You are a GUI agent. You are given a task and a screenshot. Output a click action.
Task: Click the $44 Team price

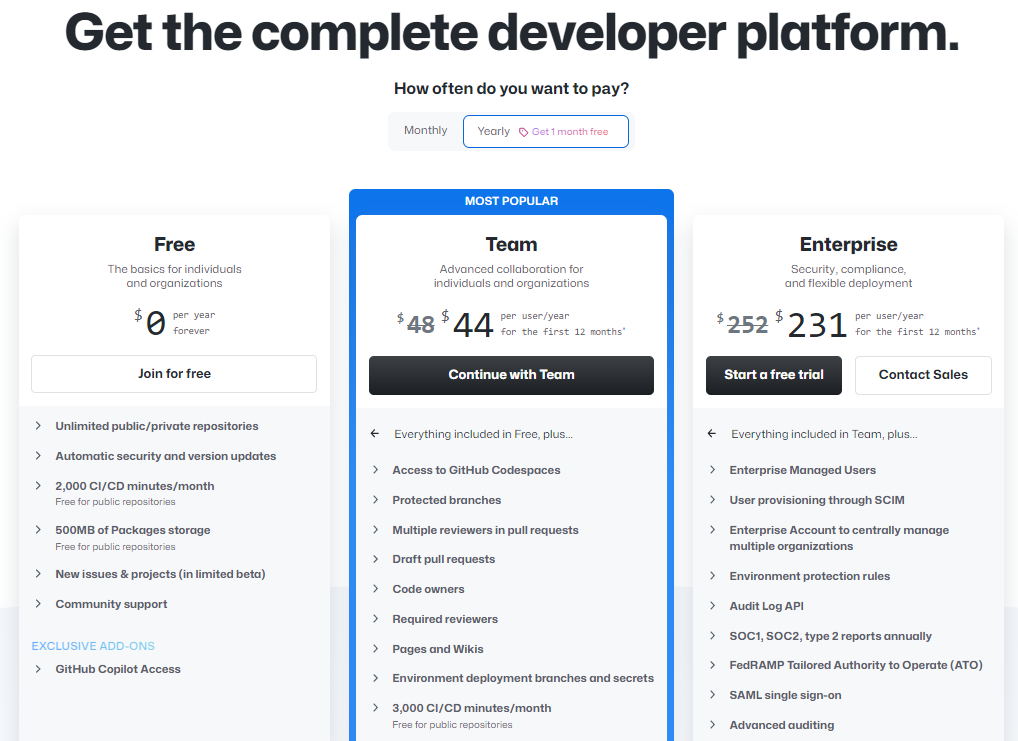[x=467, y=324]
